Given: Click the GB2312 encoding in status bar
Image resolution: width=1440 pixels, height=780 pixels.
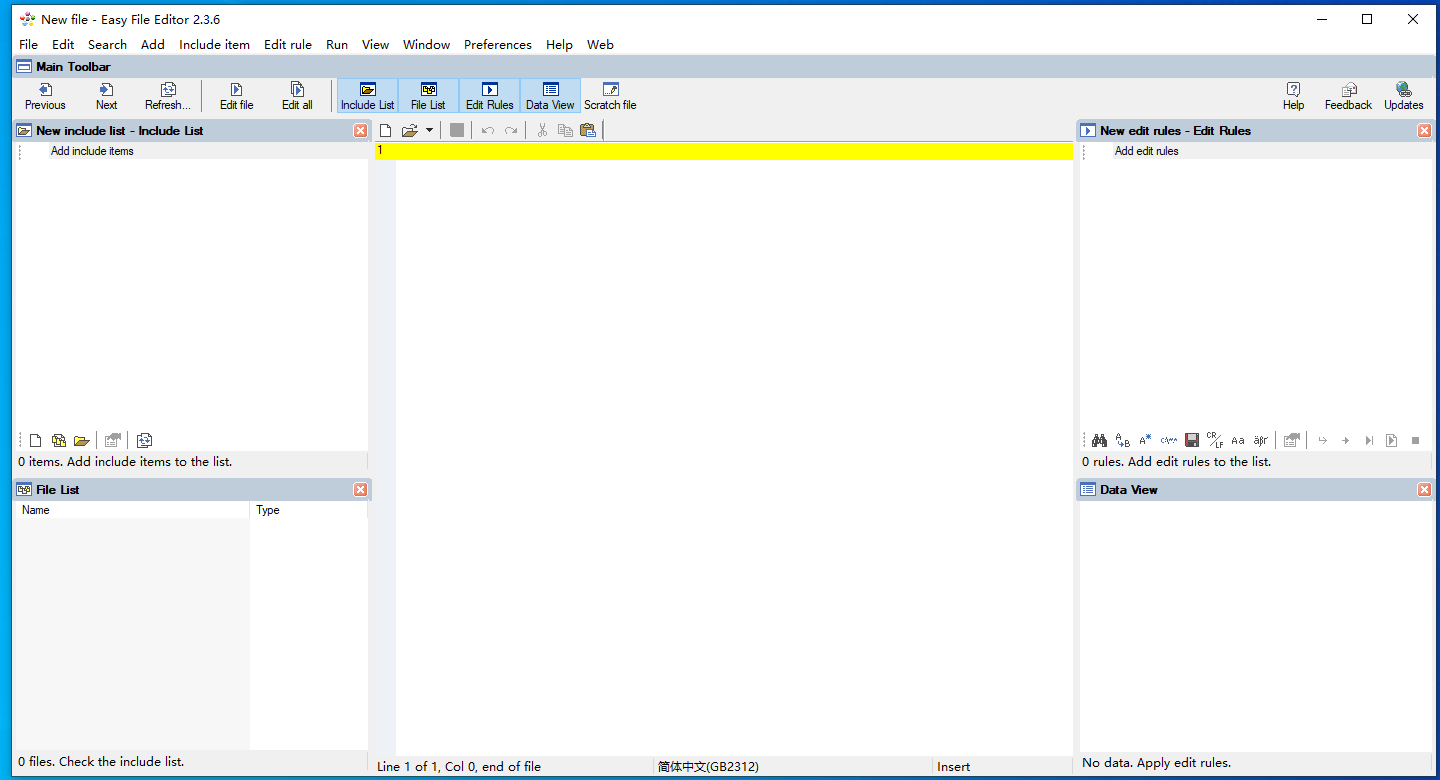Looking at the screenshot, I should [708, 767].
